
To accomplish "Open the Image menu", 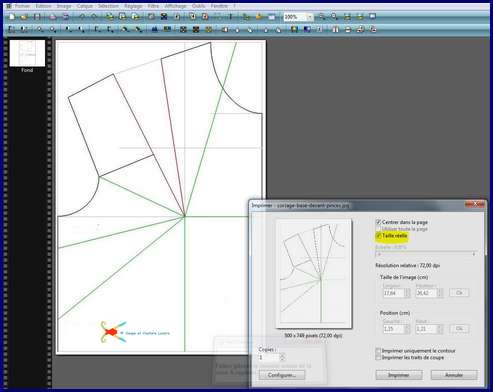I will tap(64, 6).
